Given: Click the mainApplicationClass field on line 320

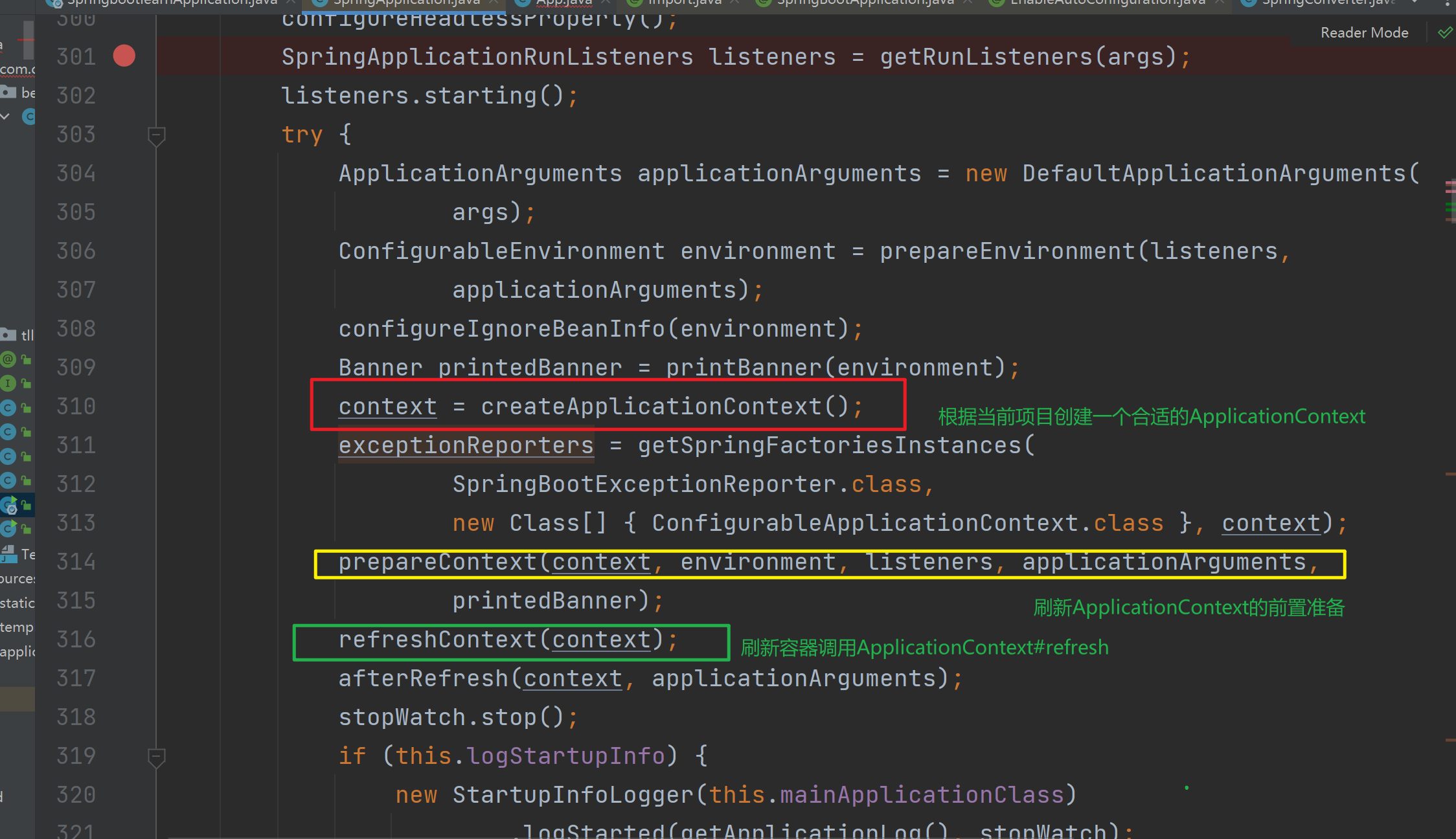Looking at the screenshot, I should point(922,795).
